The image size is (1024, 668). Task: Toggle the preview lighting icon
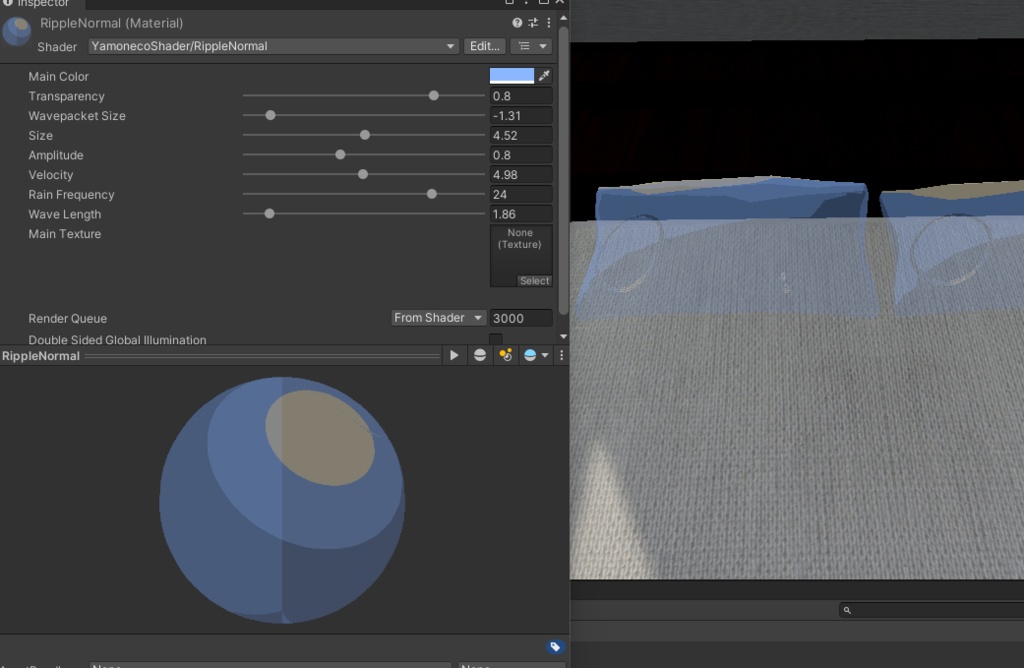505,355
